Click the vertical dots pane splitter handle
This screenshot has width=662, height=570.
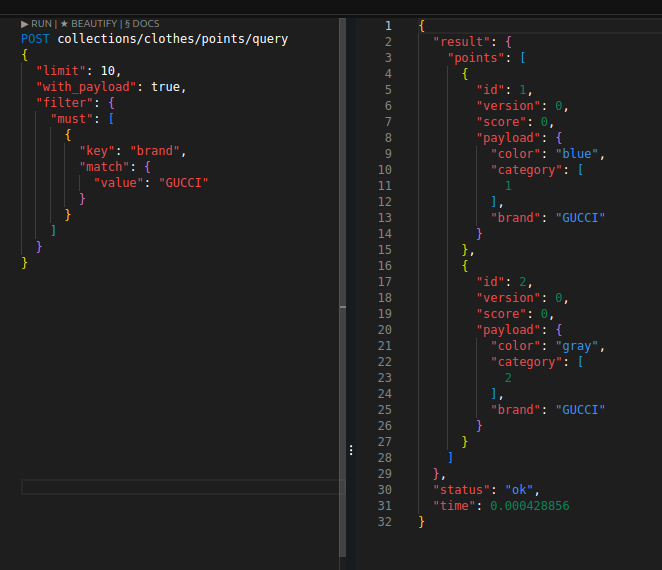tap(350, 451)
